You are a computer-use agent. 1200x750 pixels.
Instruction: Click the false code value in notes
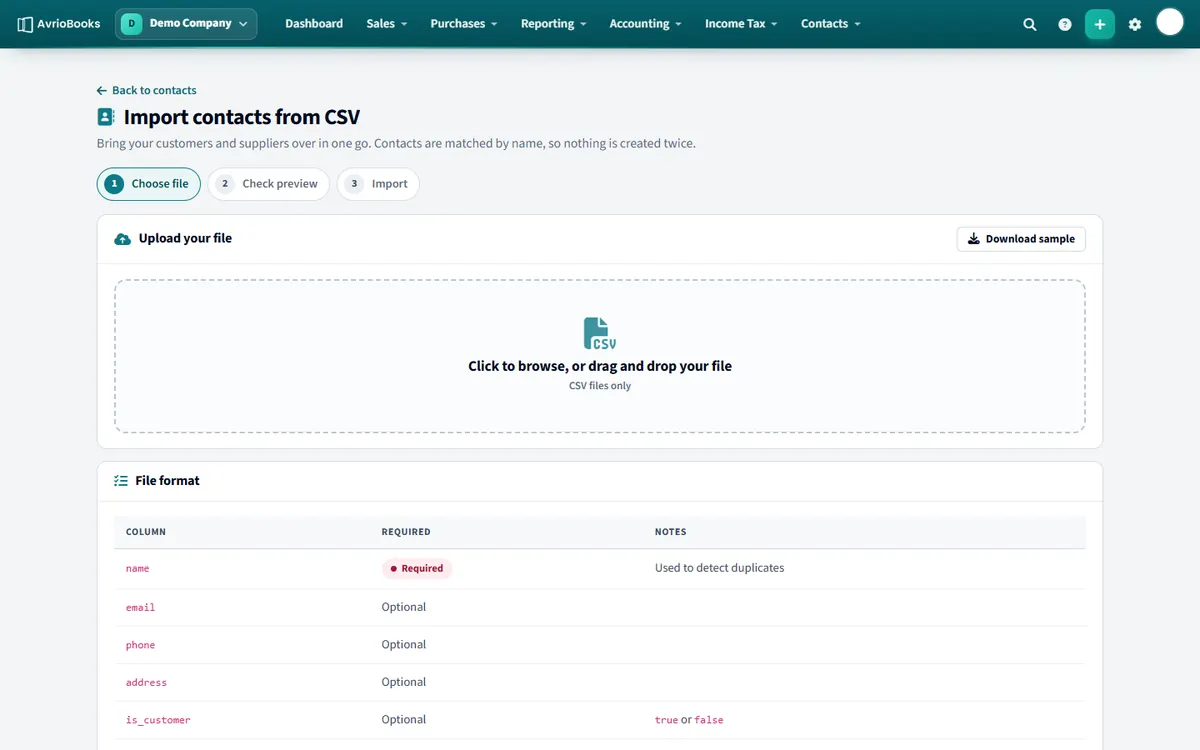(x=709, y=720)
